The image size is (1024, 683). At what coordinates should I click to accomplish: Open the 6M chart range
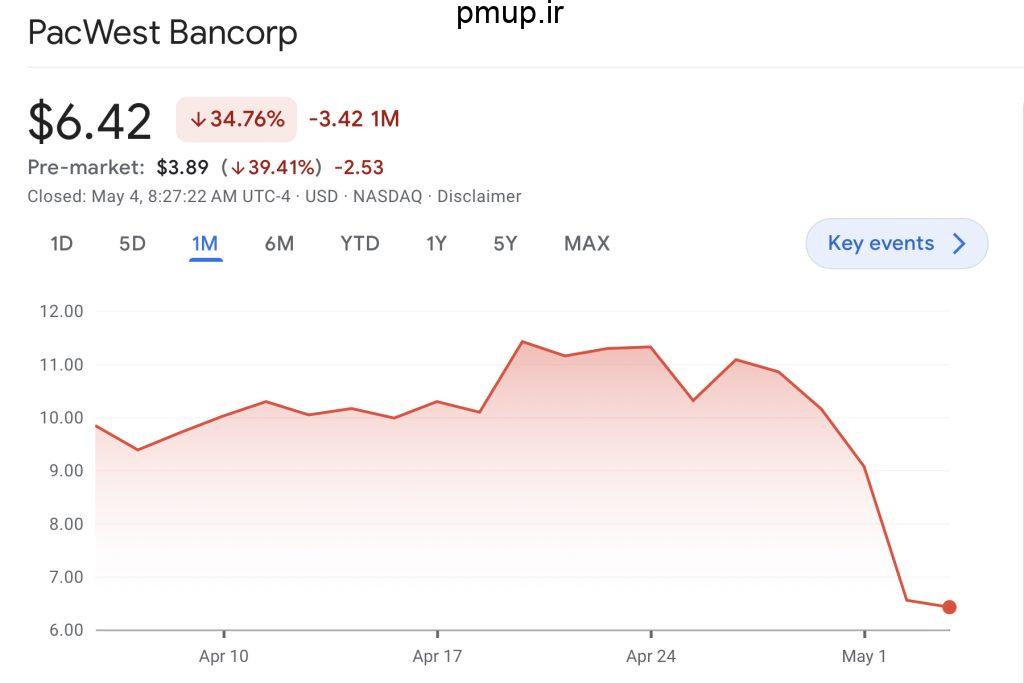(x=279, y=244)
